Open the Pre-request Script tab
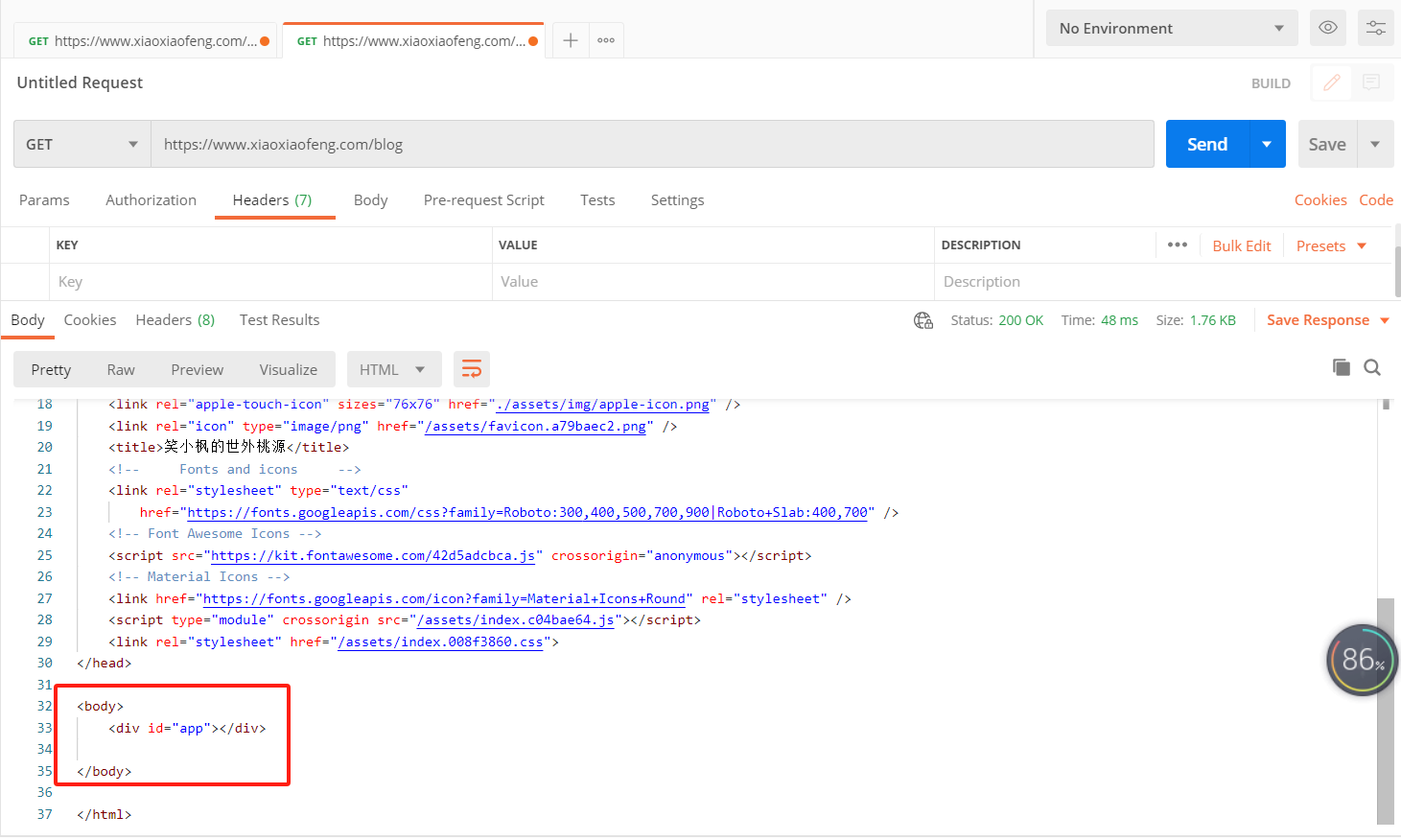Screen dimensions: 1401x840 (483, 199)
